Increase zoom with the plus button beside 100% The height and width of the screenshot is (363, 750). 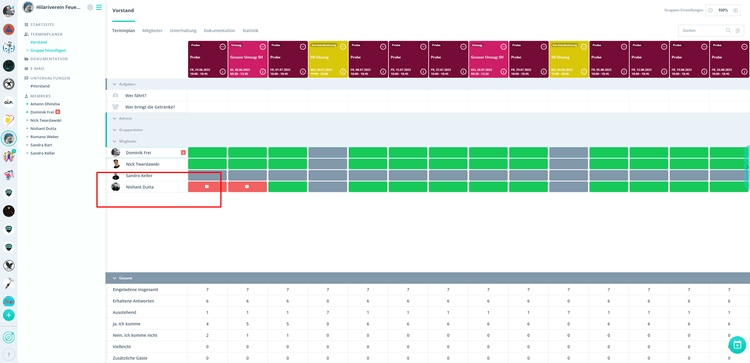736,10
